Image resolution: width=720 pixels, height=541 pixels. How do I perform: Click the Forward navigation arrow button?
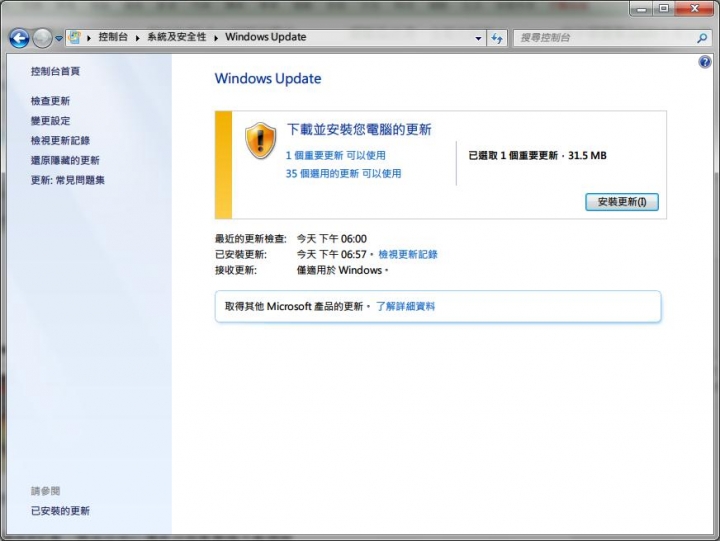(x=42, y=38)
